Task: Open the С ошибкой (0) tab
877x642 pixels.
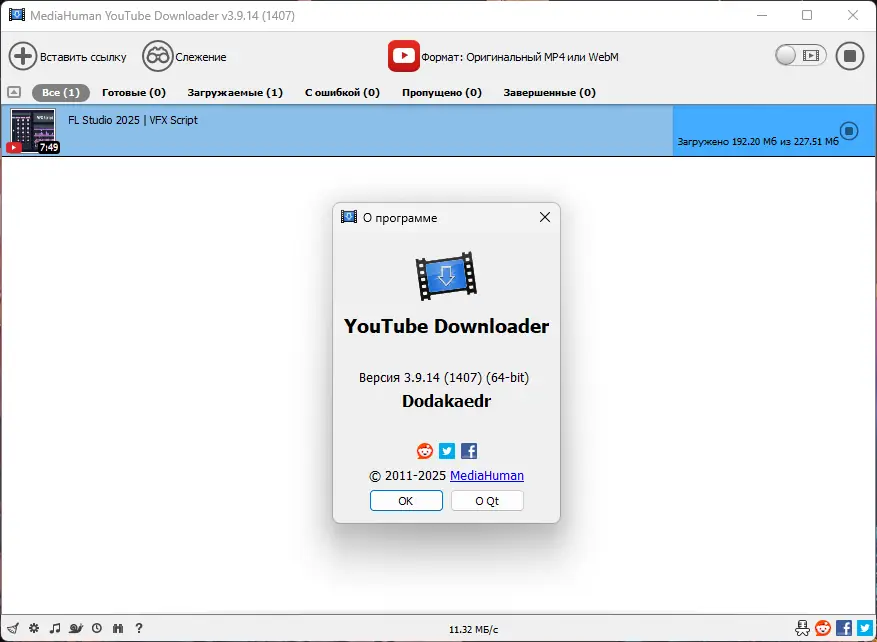Action: pyautogui.click(x=342, y=93)
